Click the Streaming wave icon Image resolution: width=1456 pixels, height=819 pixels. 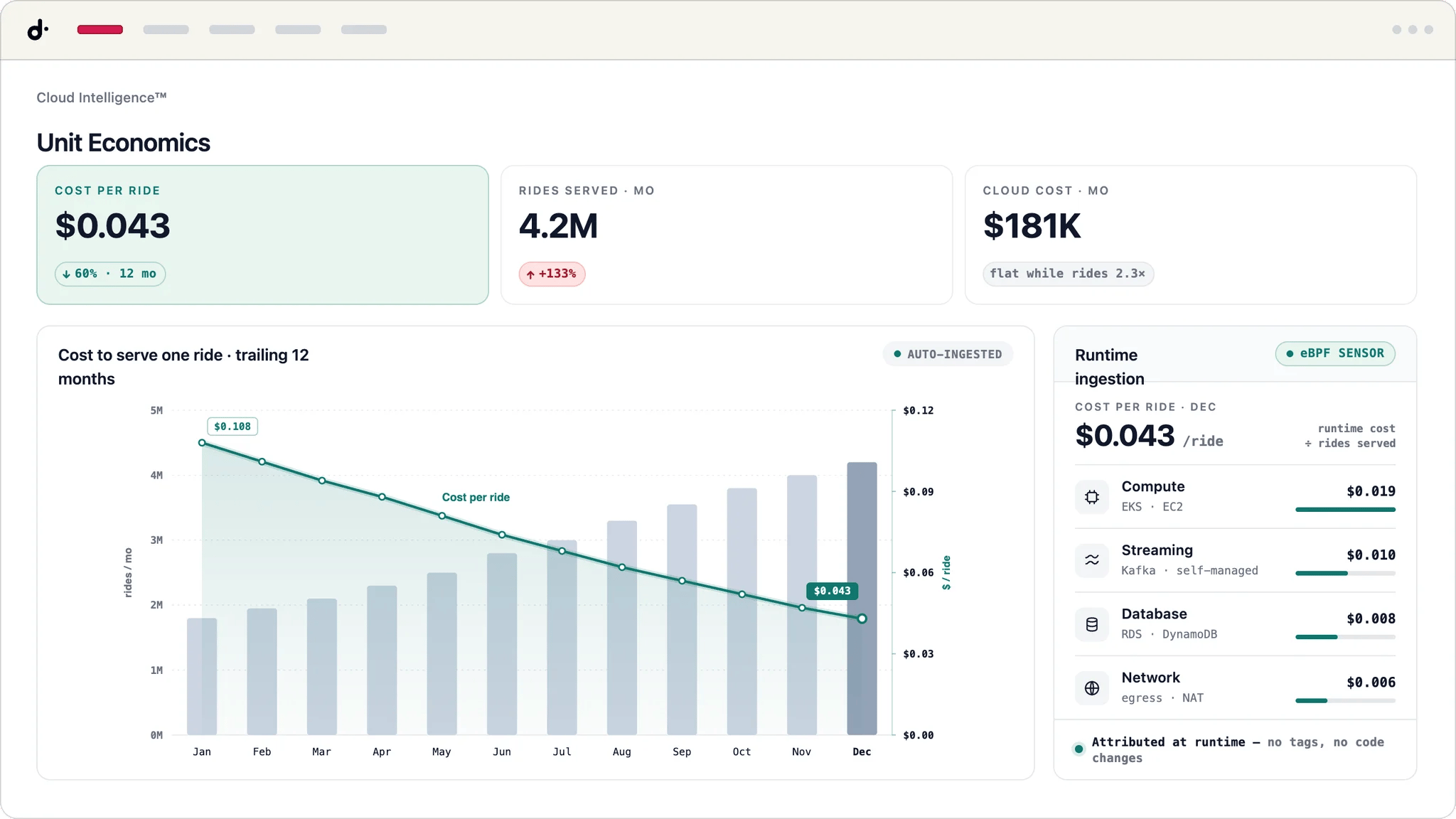tap(1092, 560)
